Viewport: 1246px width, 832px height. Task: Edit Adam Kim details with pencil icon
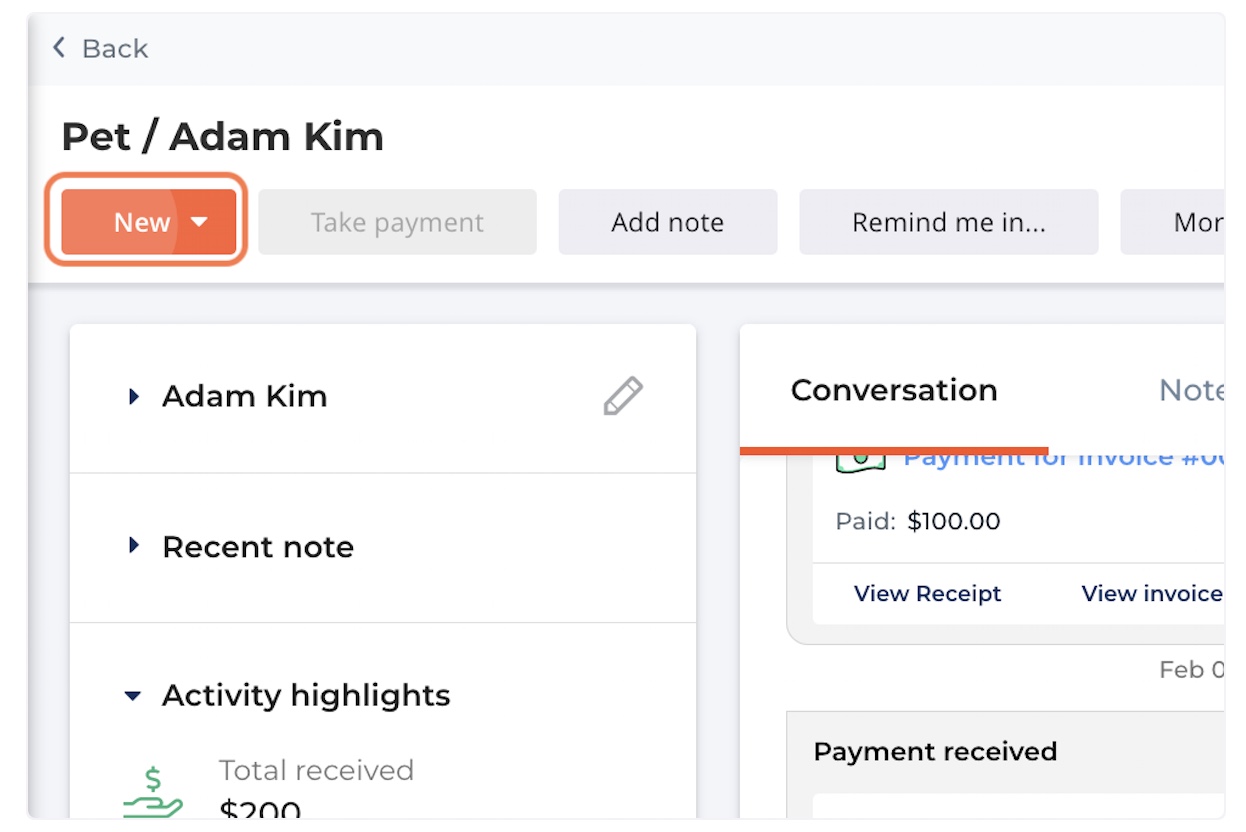click(623, 396)
